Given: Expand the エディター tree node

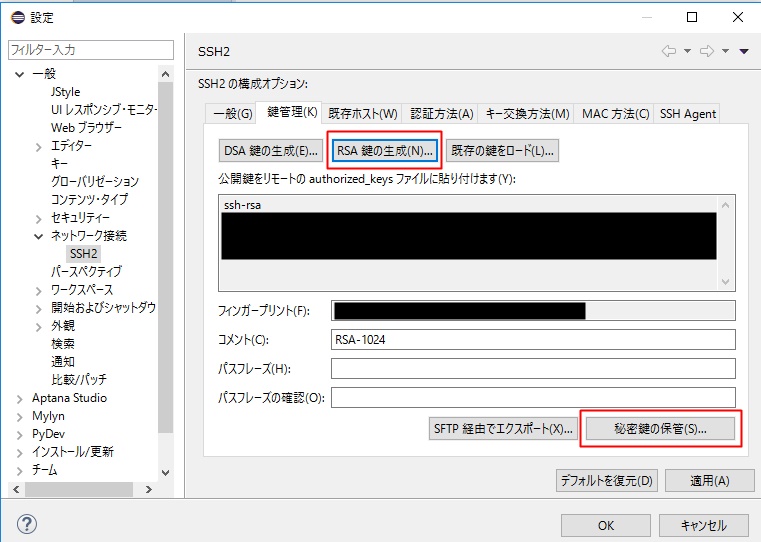Looking at the screenshot, I should pos(39,146).
